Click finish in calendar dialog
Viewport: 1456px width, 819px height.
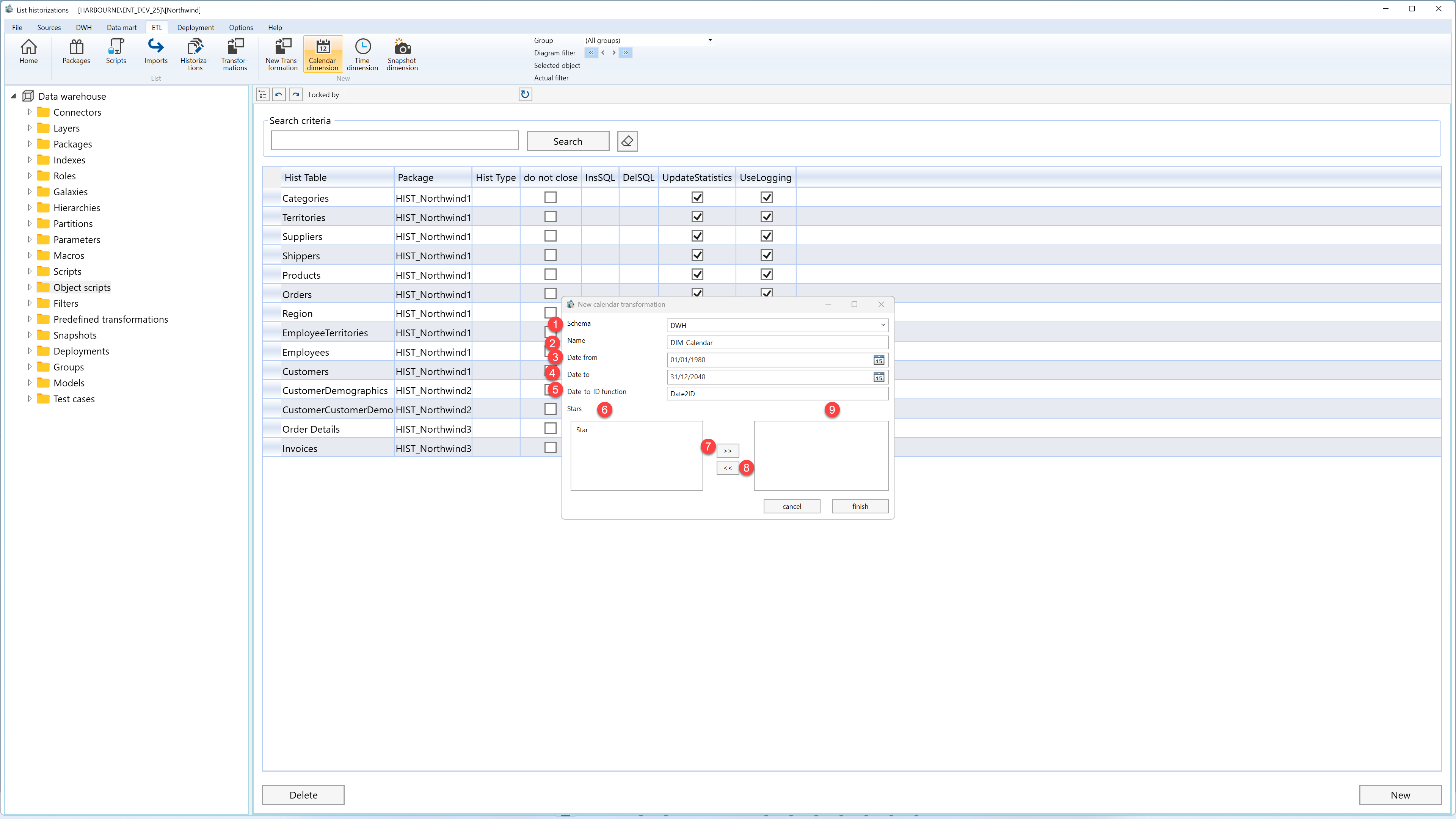[860, 507]
